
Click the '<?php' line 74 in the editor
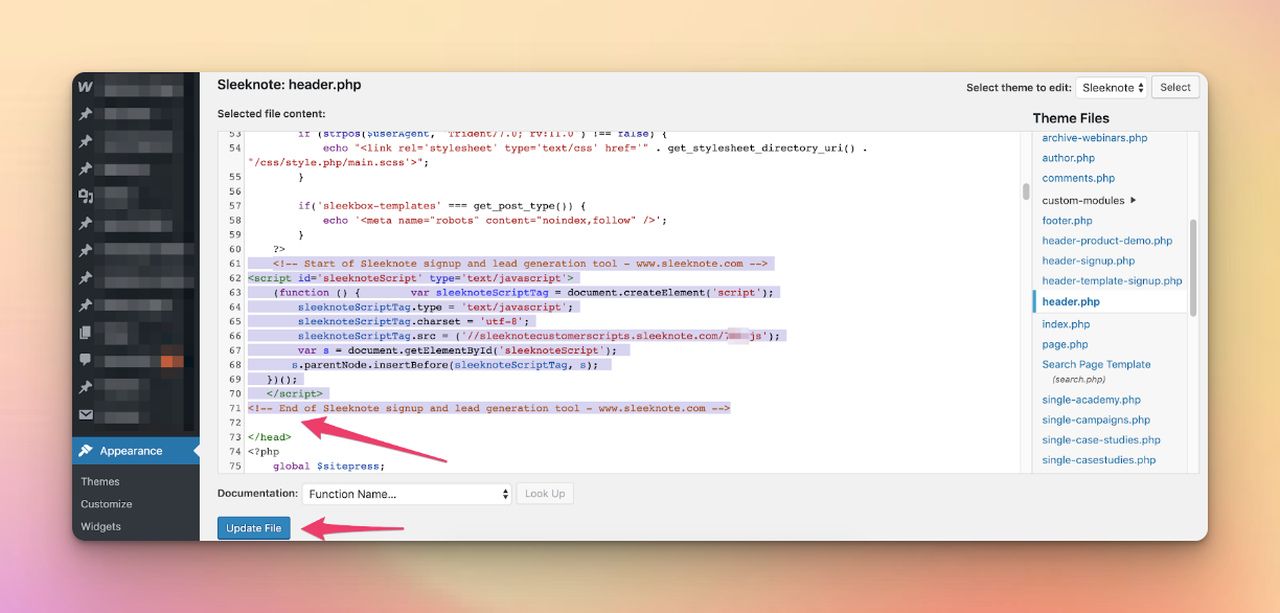pyautogui.click(x=263, y=451)
